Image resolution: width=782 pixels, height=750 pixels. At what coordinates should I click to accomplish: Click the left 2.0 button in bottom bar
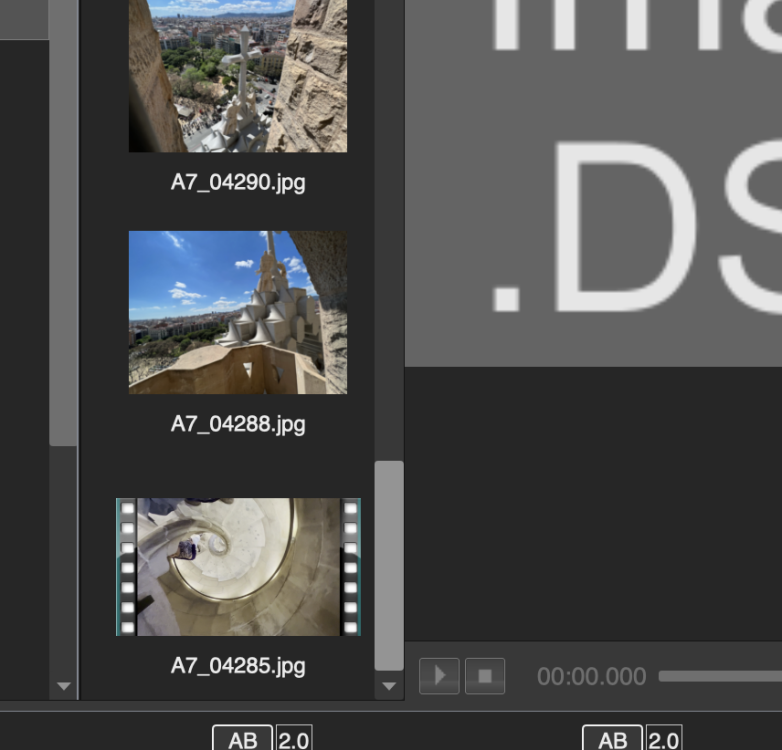[x=294, y=739]
